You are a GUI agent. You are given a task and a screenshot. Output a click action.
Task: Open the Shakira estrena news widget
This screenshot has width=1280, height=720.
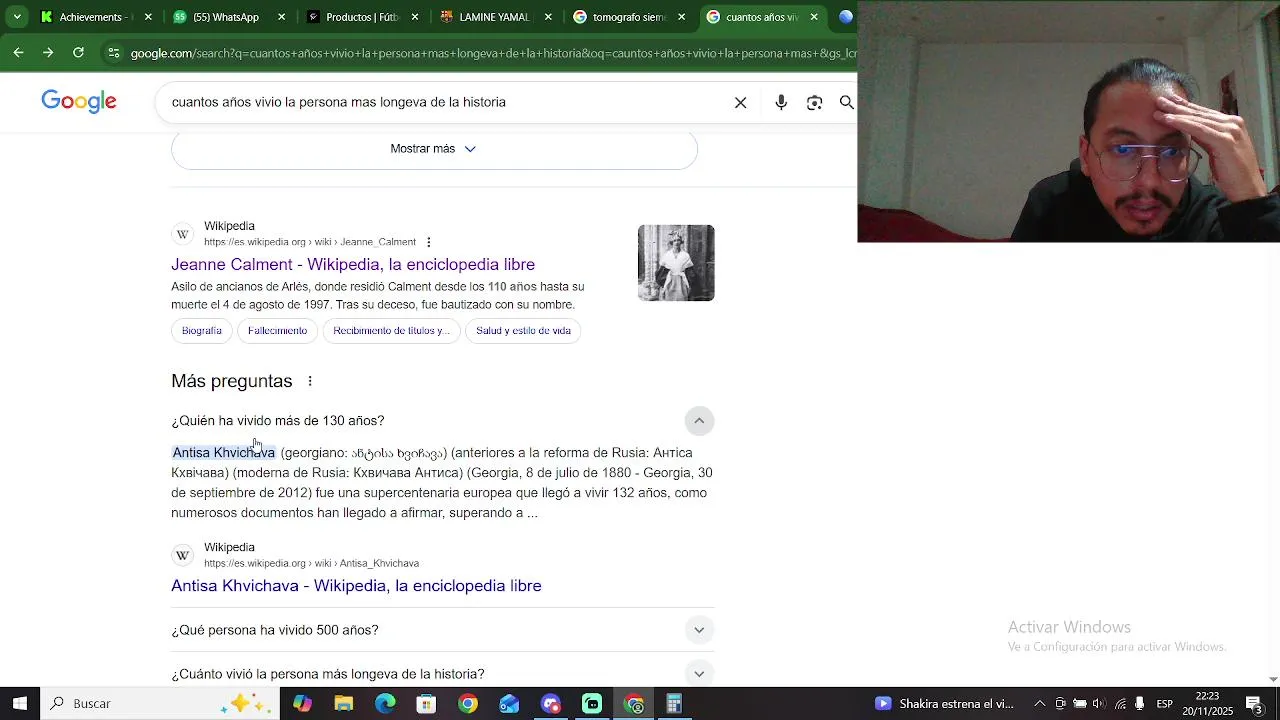pos(945,704)
